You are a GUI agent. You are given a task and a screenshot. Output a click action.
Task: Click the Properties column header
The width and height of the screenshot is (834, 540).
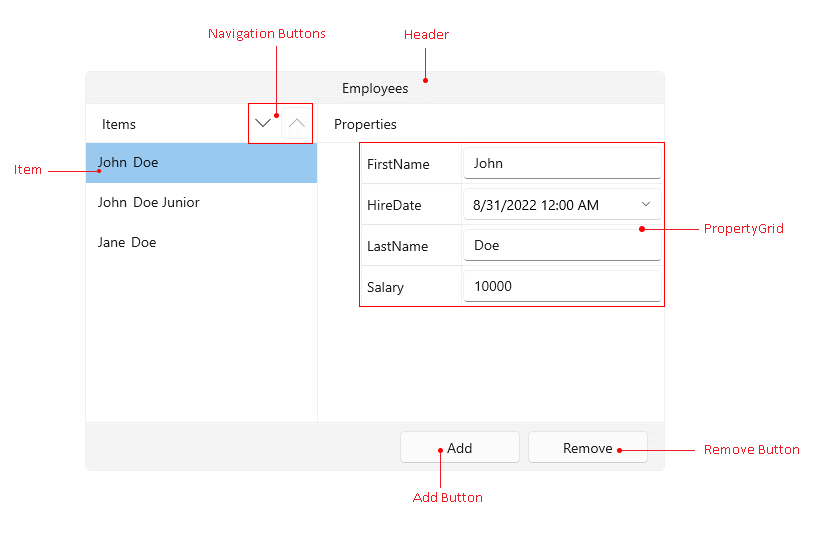(365, 125)
